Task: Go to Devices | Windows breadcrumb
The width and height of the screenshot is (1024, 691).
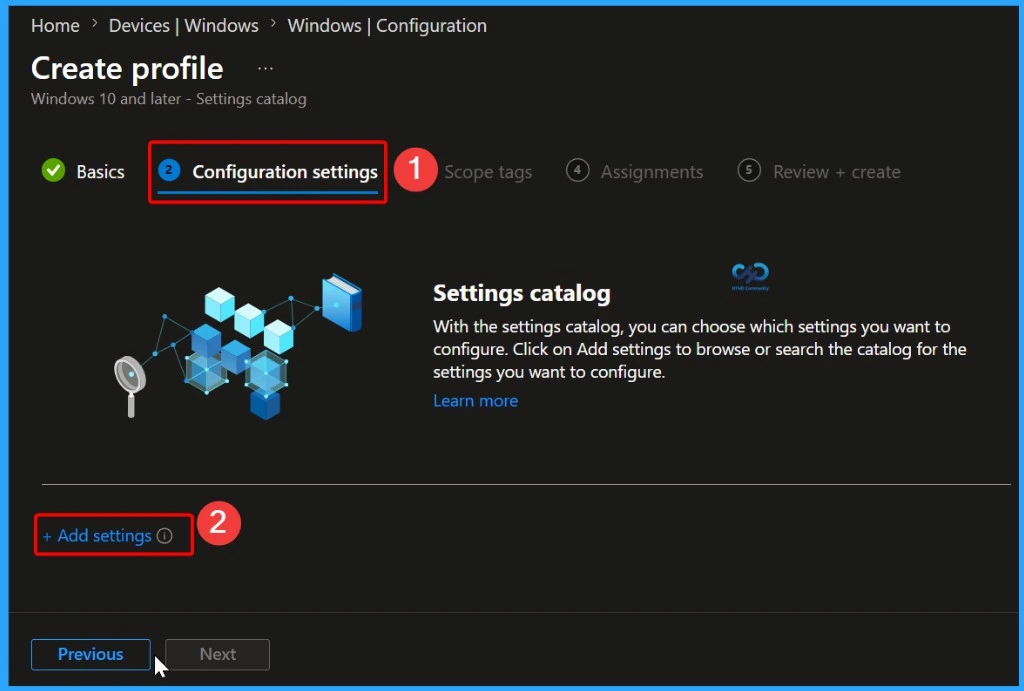Action: (x=184, y=25)
